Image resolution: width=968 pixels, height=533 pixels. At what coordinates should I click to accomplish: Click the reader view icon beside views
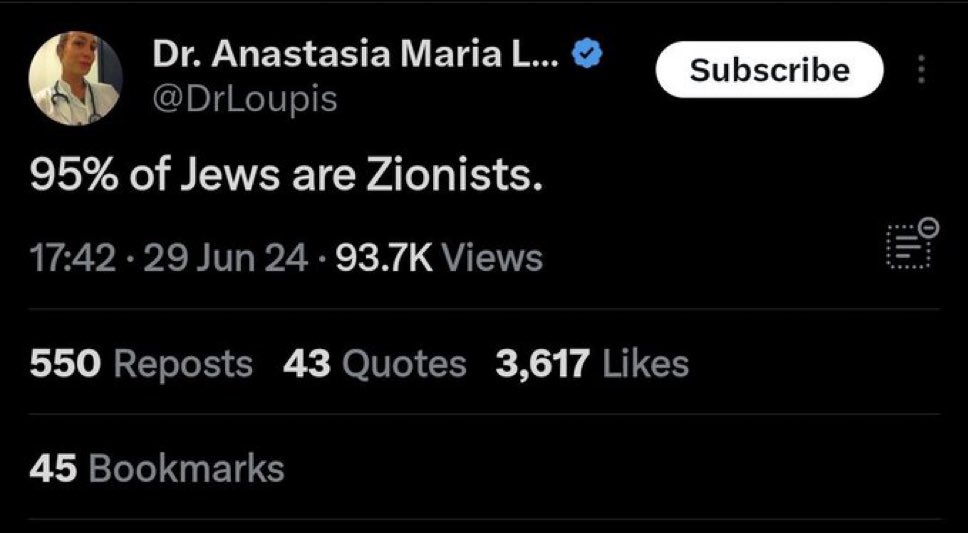click(x=909, y=246)
